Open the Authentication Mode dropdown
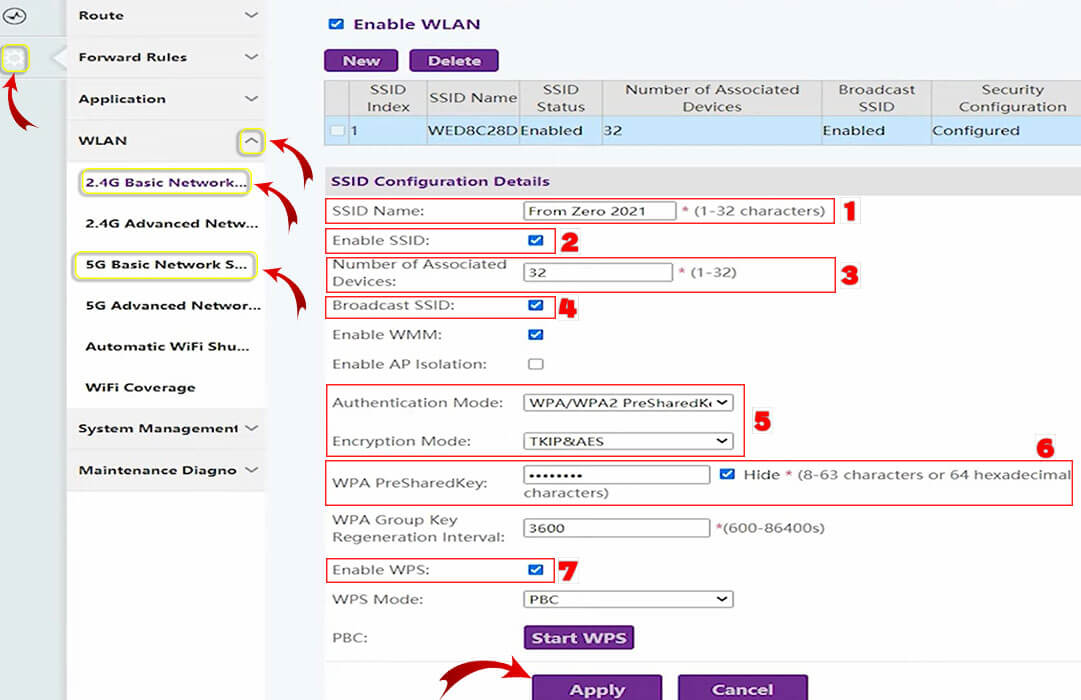Screen dimensions: 1081x700 coord(628,403)
